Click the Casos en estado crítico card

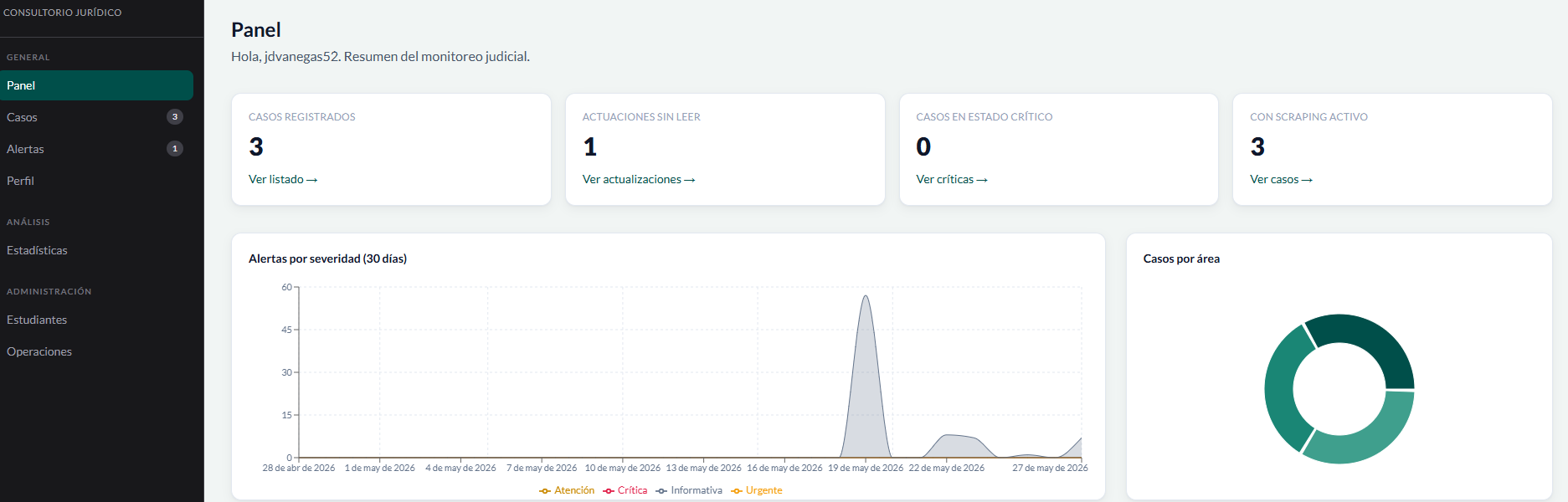coord(1058,149)
